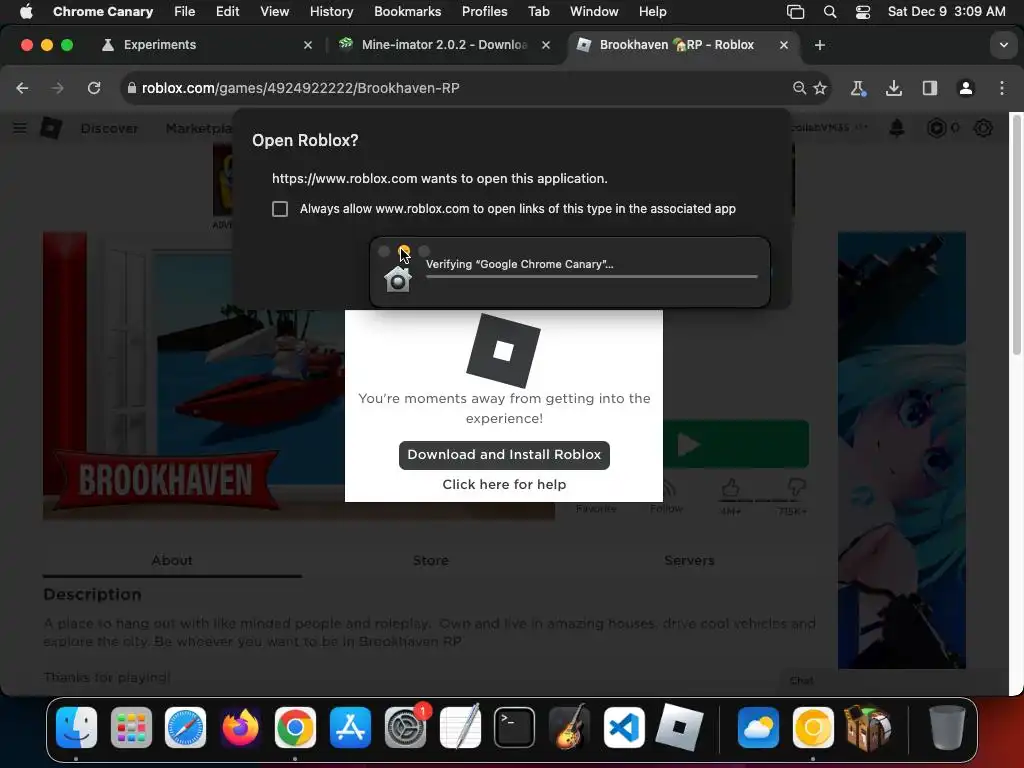Open the File menu
The width and height of the screenshot is (1024, 768).
(184, 12)
